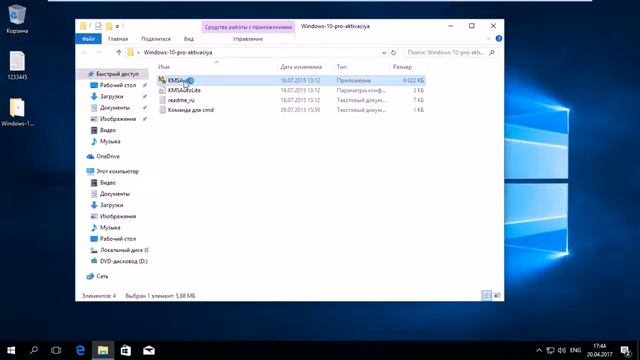This screenshot has width=640, height=360.
Task: Open the Recycle Bin desktop icon
Action: (x=17, y=19)
